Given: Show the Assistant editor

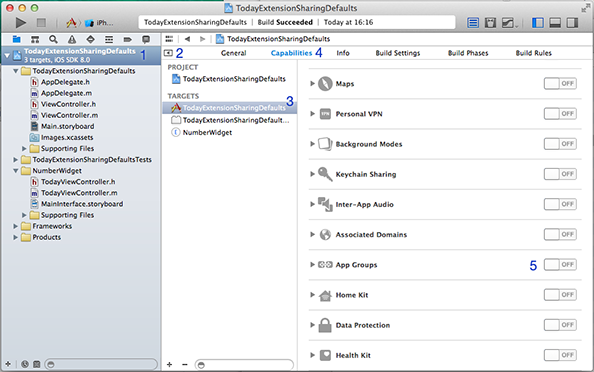Looking at the screenshot, I should [x=490, y=23].
